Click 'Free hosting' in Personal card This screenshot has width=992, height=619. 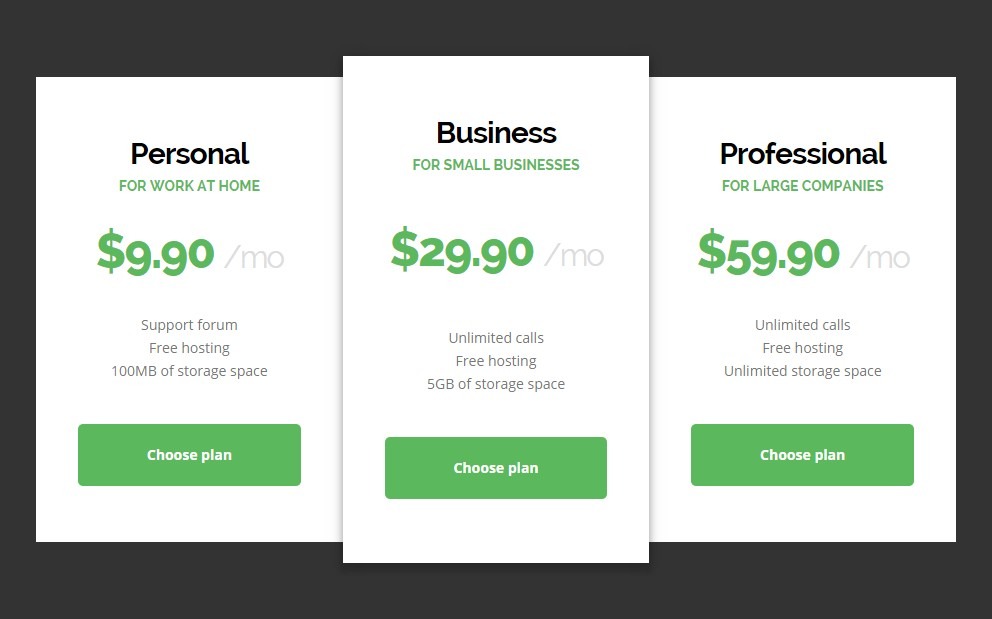(x=189, y=348)
